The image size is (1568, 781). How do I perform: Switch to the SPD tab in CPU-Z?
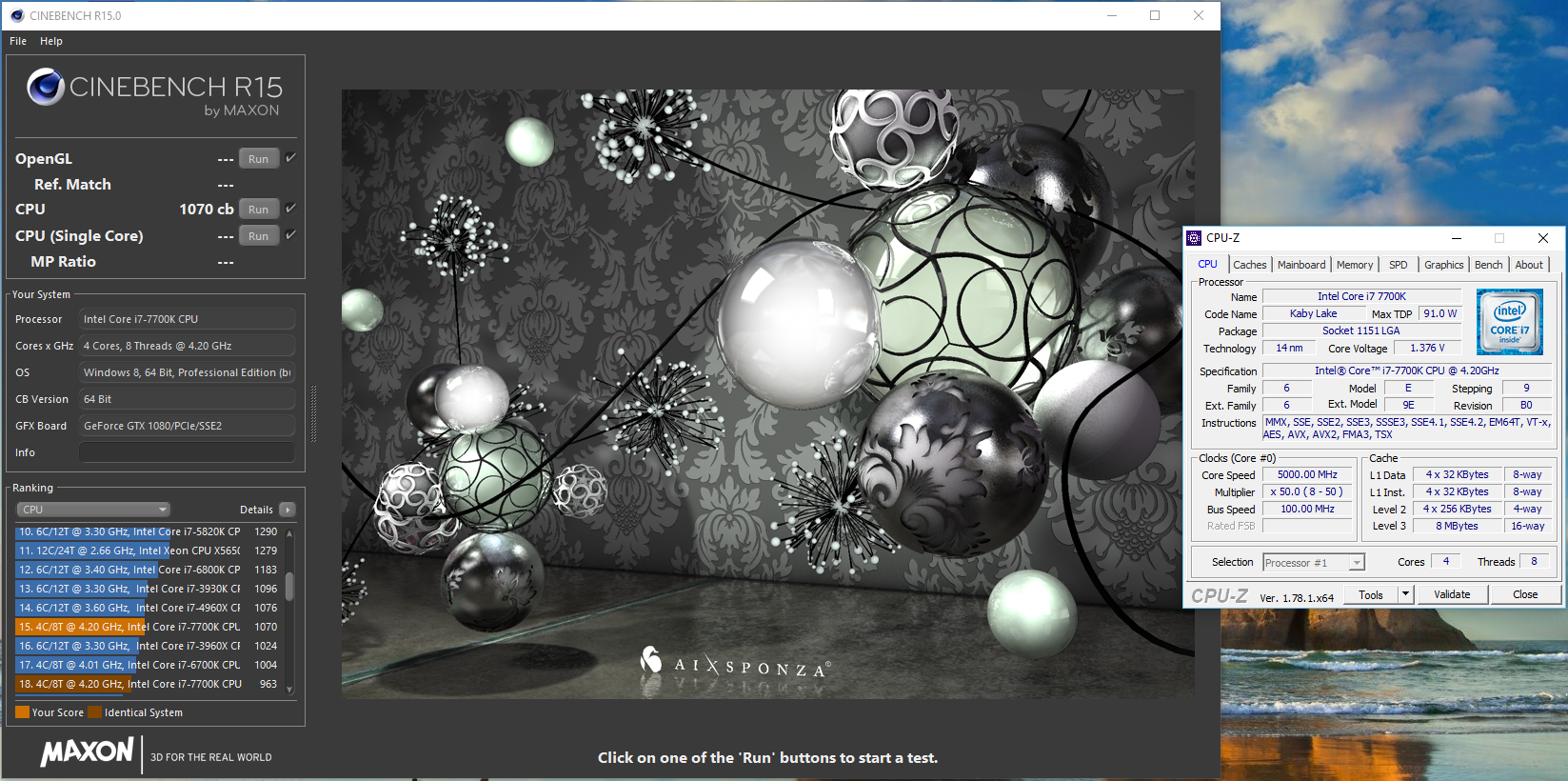[x=1398, y=265]
